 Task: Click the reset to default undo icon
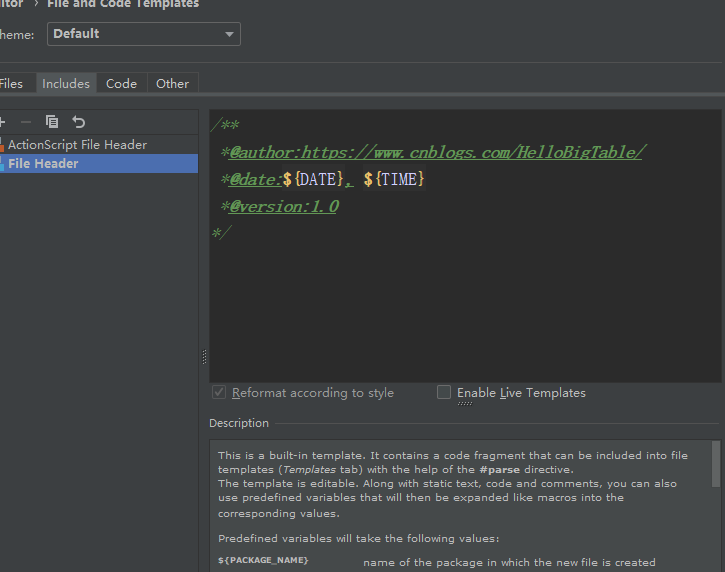pos(79,122)
